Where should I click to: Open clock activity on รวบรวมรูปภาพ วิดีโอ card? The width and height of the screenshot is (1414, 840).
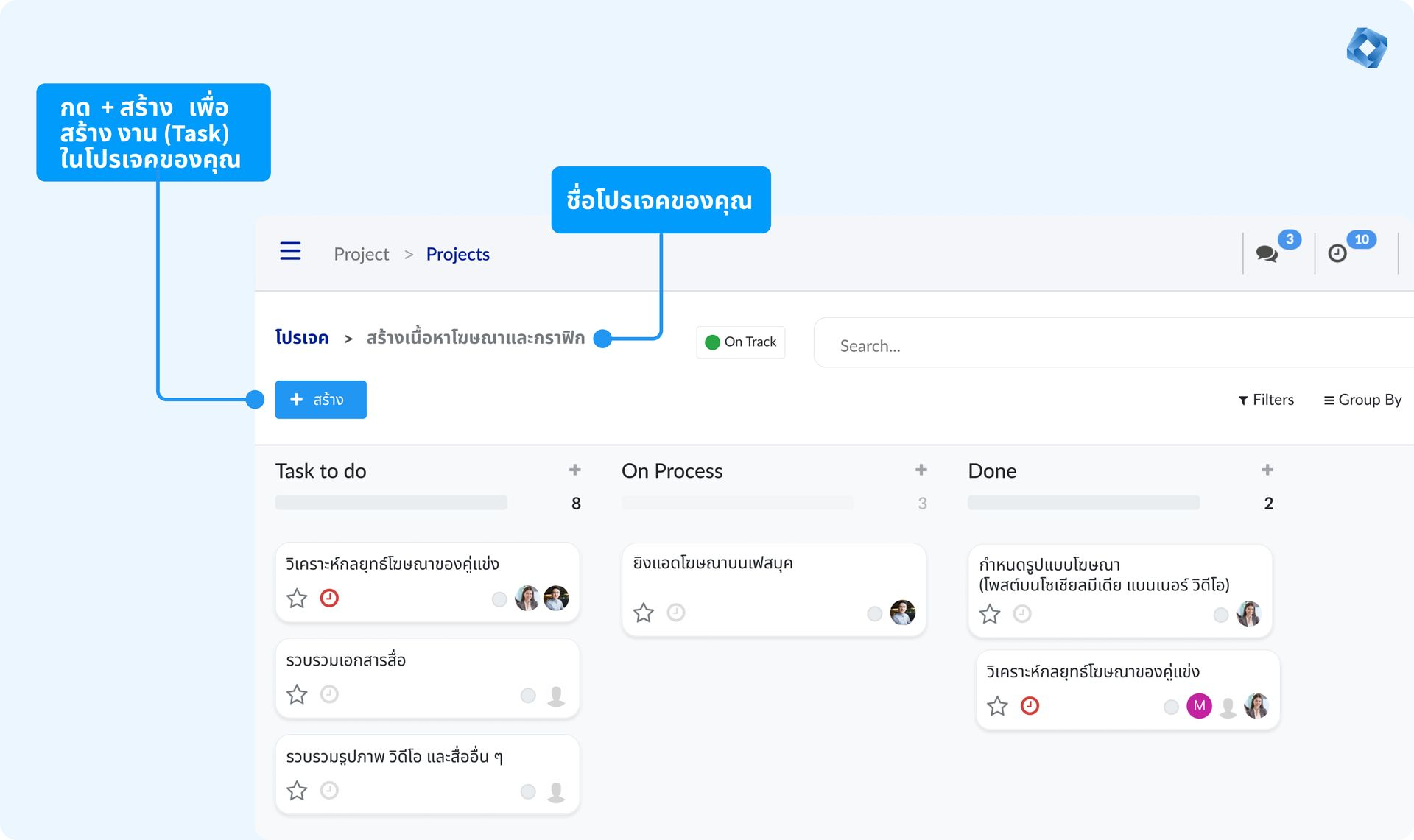click(329, 790)
